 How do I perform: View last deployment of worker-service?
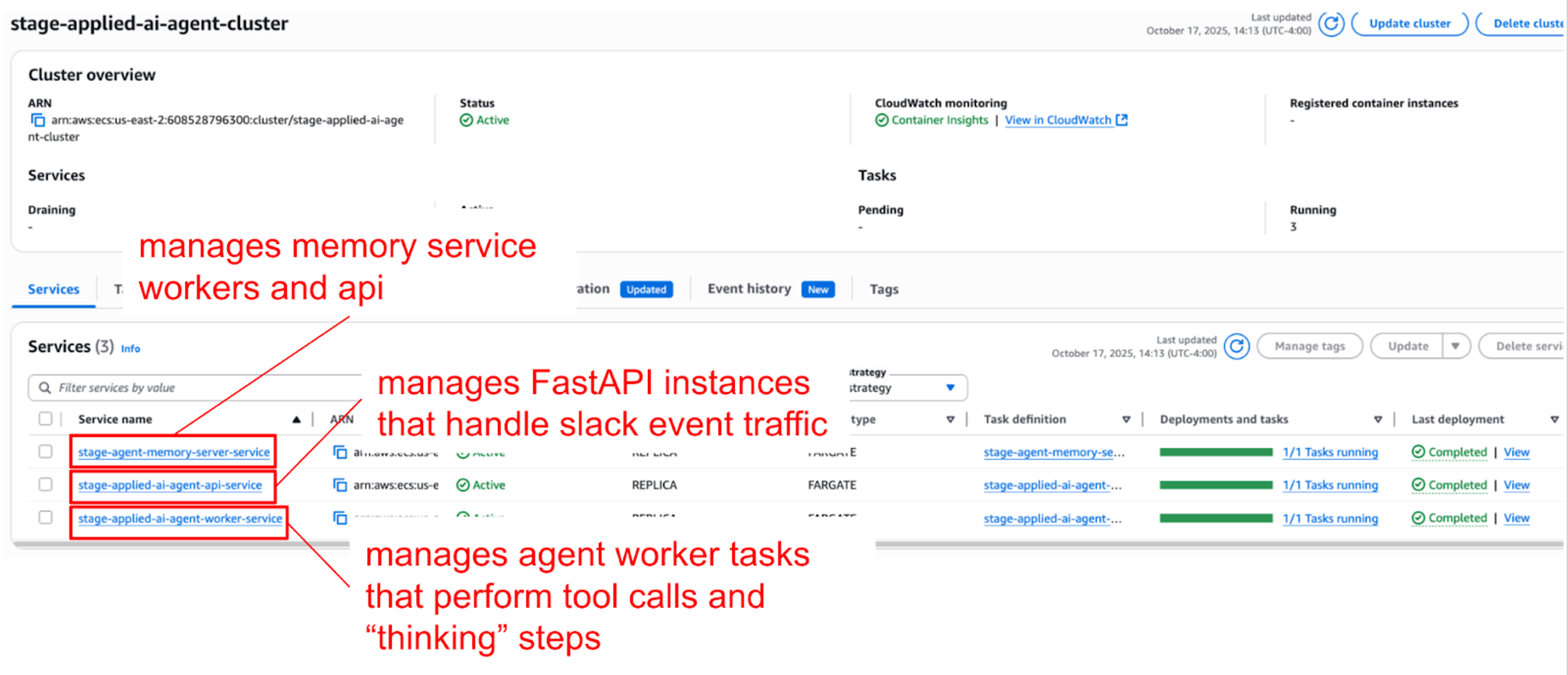click(1516, 517)
